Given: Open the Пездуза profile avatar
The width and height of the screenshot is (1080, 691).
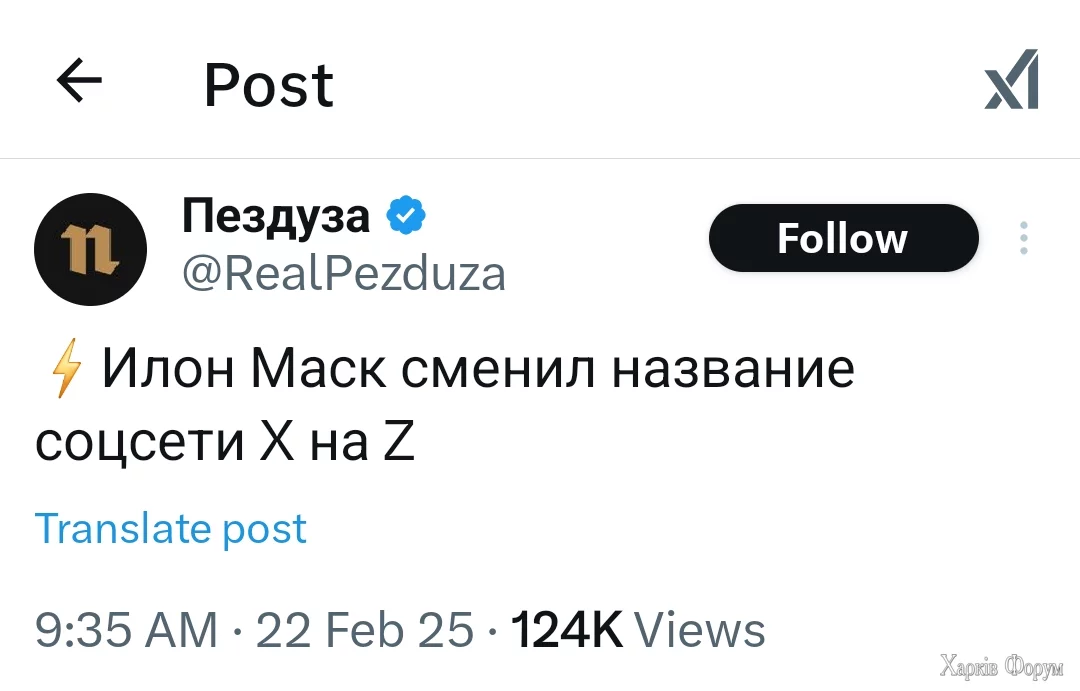Looking at the screenshot, I should pyautogui.click(x=91, y=249).
